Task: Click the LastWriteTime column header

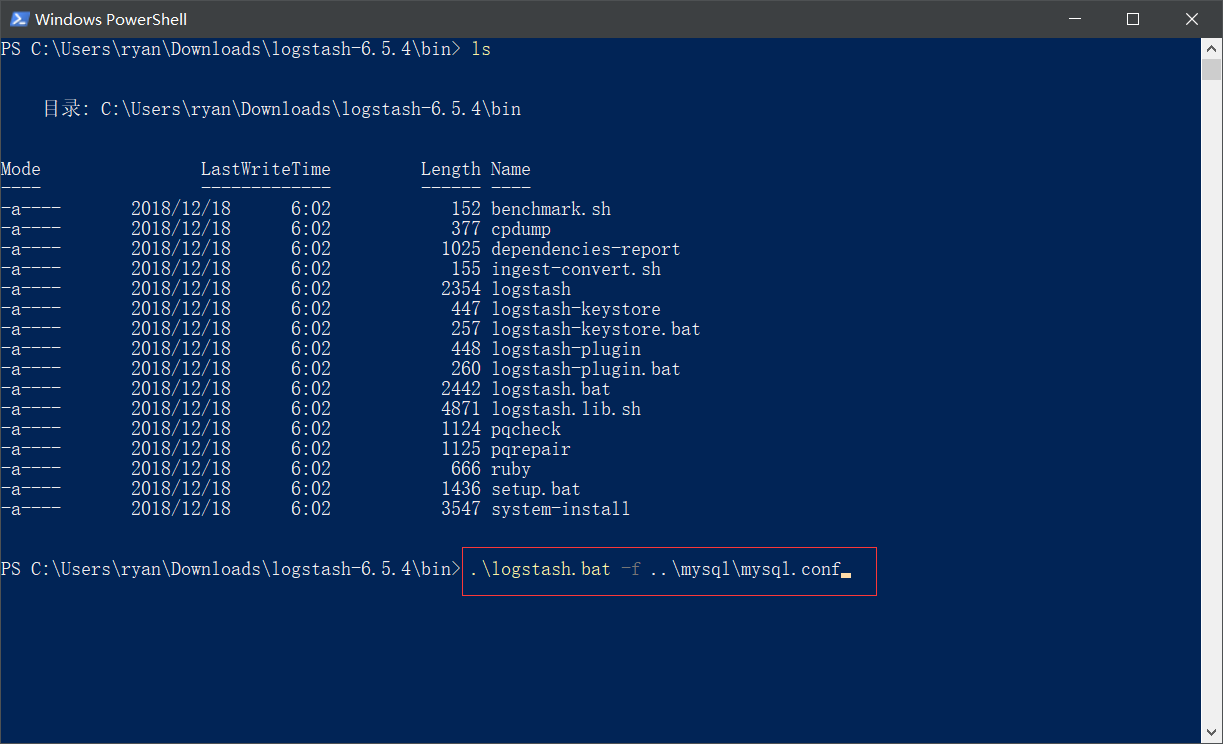Action: [x=265, y=169]
